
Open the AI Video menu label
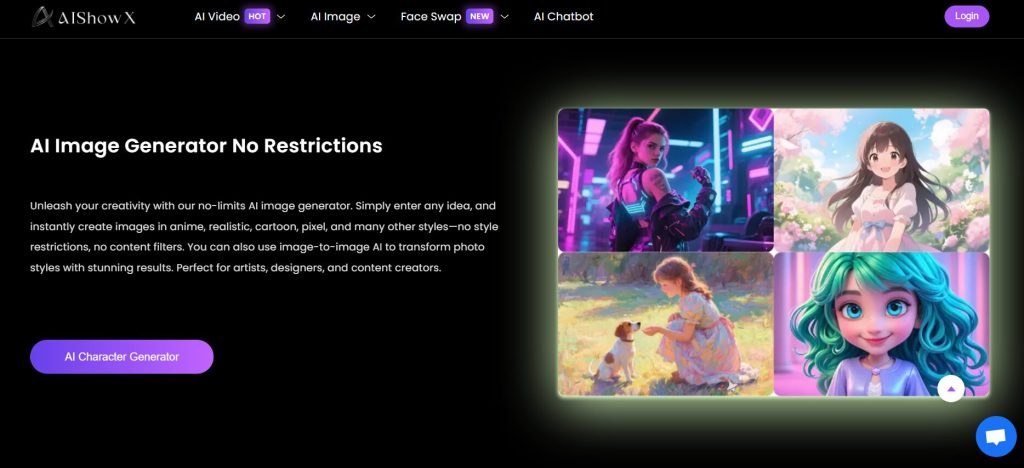coord(217,16)
